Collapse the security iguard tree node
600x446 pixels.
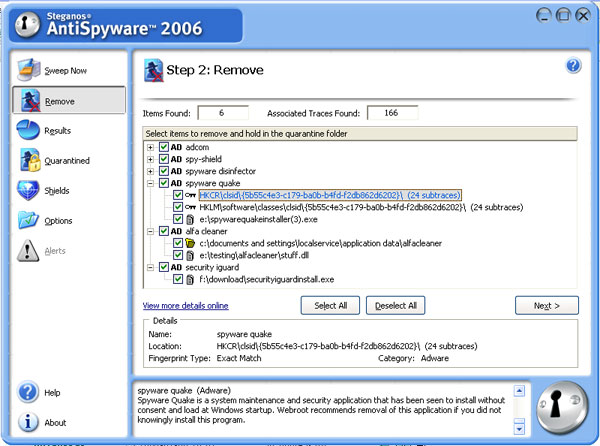click(150, 267)
